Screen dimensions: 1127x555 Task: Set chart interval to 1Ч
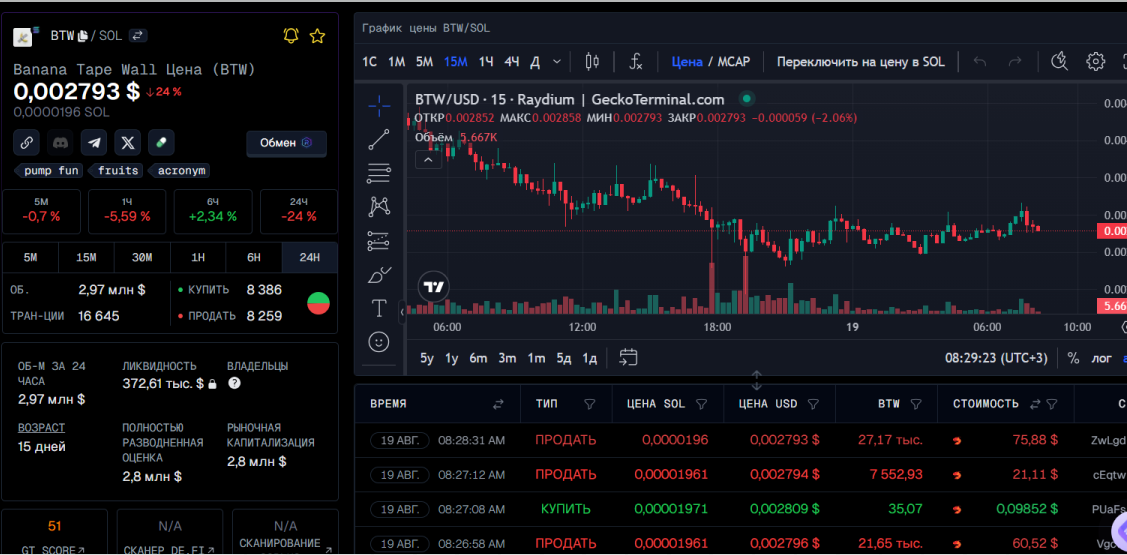[x=487, y=62]
